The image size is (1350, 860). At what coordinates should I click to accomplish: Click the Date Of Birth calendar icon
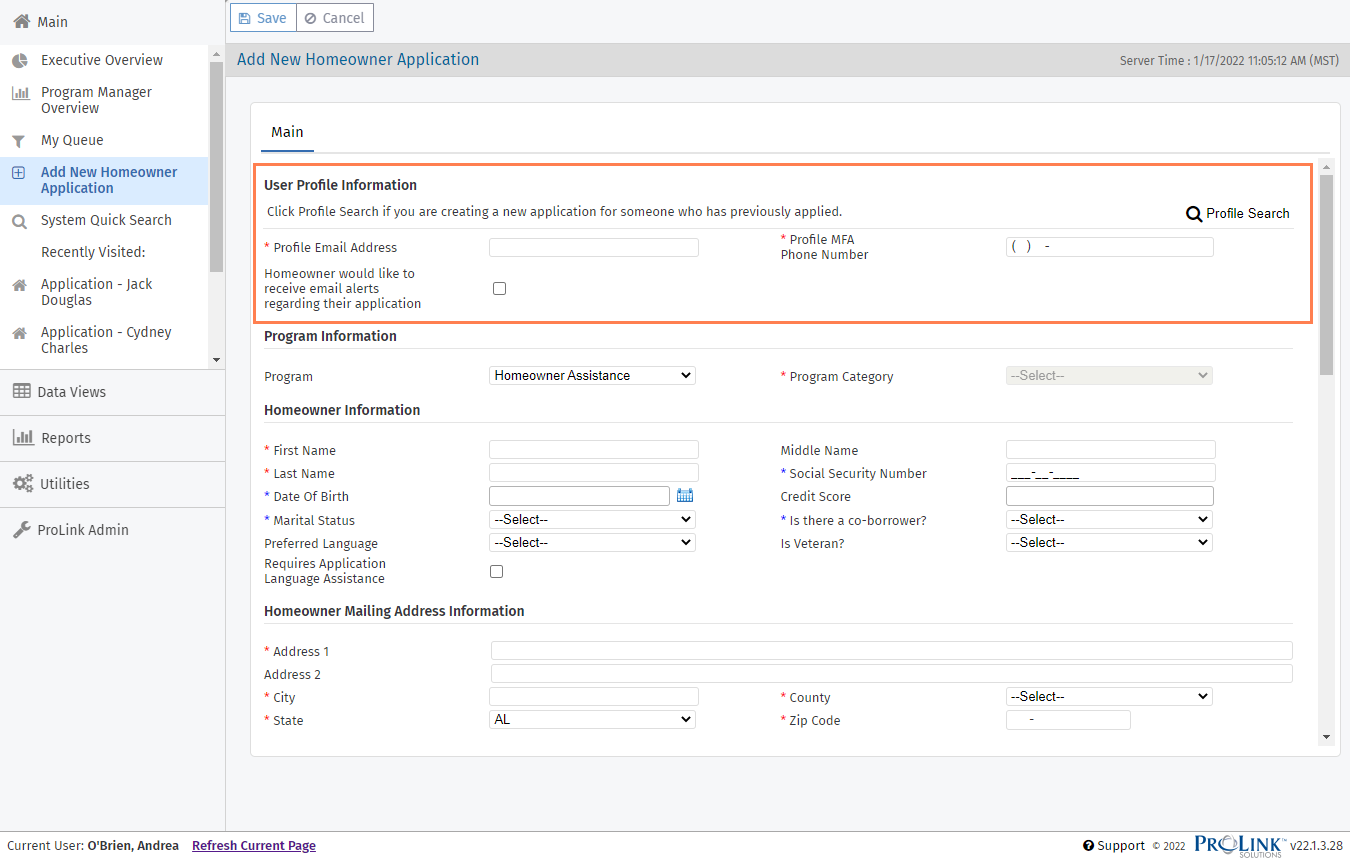tap(685, 496)
